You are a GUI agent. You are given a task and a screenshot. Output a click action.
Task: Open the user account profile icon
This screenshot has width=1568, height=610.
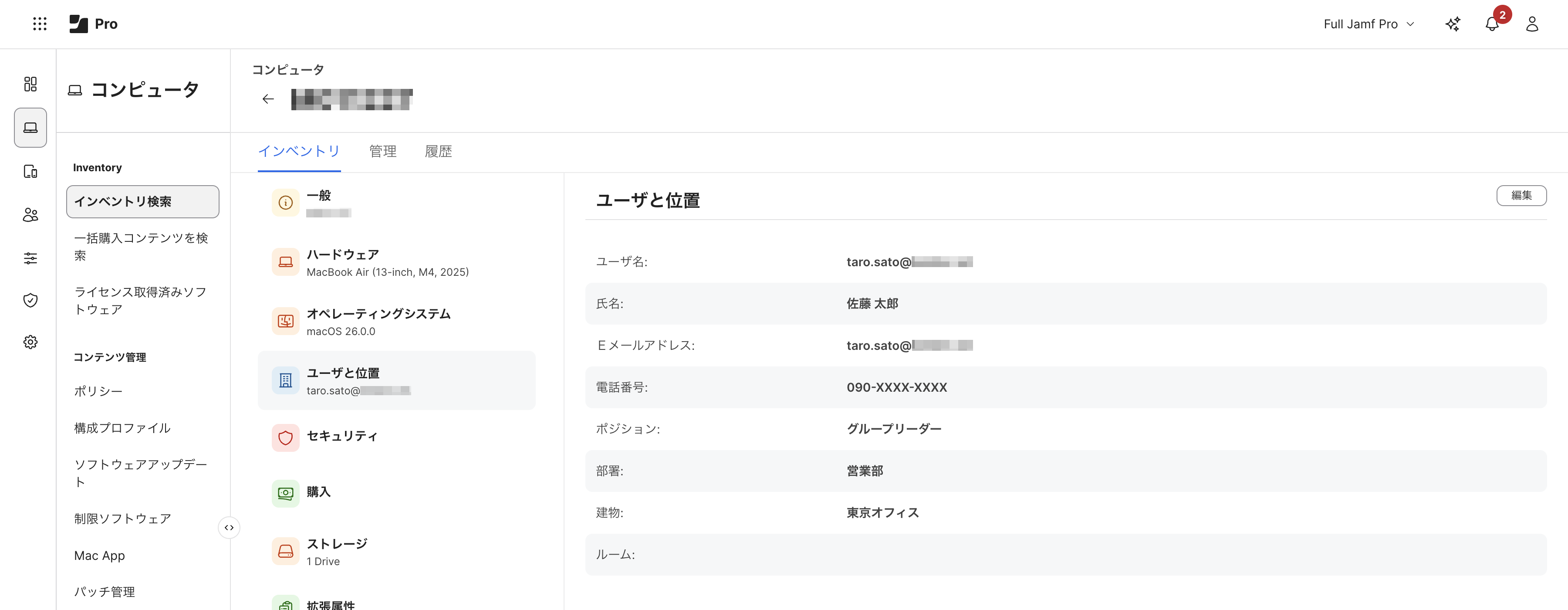click(1532, 24)
